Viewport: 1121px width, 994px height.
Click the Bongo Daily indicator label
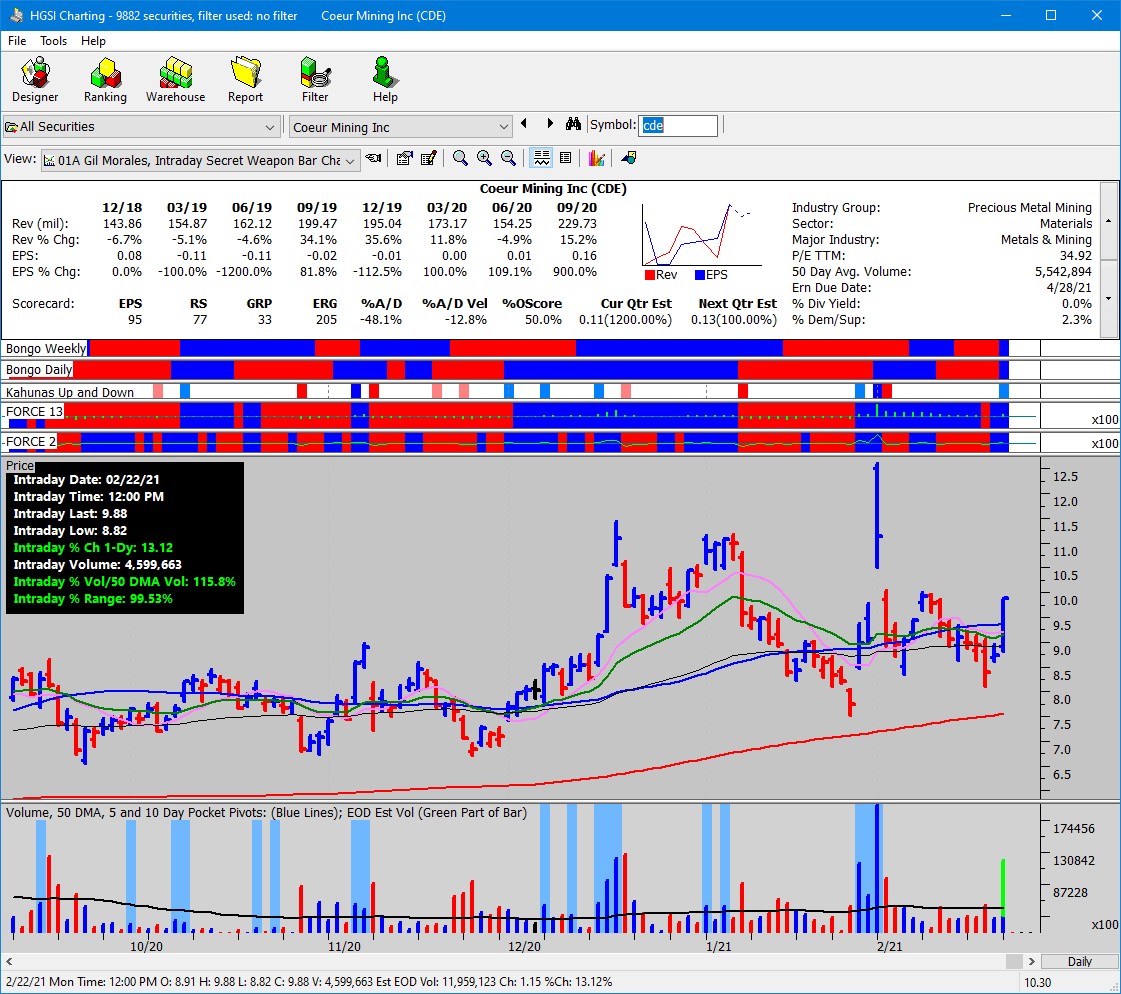(39, 370)
